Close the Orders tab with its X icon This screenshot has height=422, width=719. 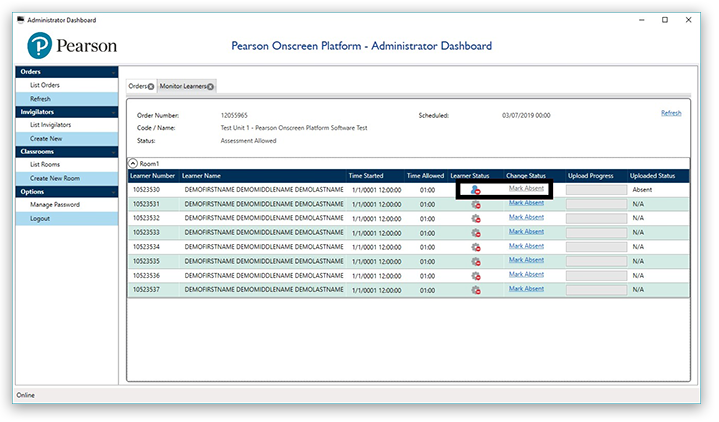coord(150,87)
